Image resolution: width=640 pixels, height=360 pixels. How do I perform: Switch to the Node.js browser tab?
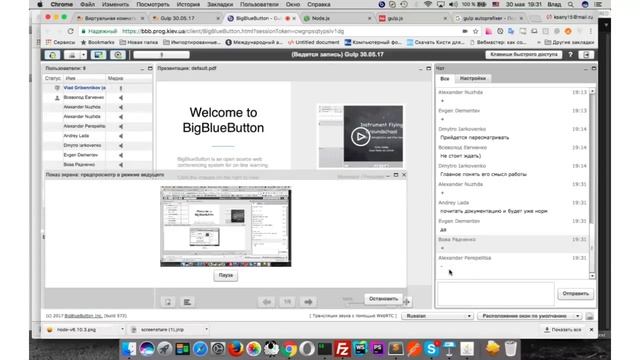click(336, 18)
